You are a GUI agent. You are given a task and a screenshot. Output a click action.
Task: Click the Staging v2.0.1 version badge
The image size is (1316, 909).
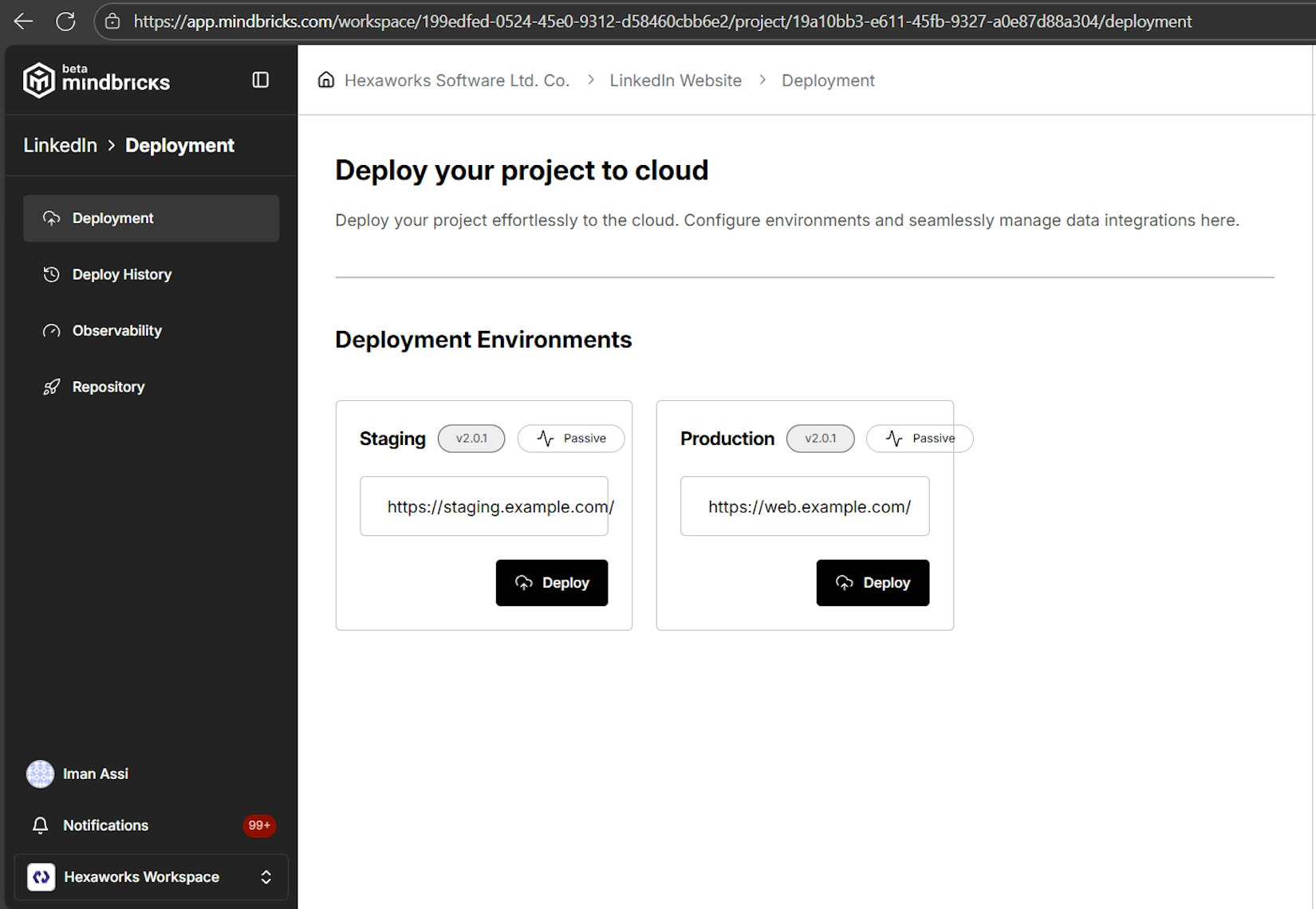point(471,439)
